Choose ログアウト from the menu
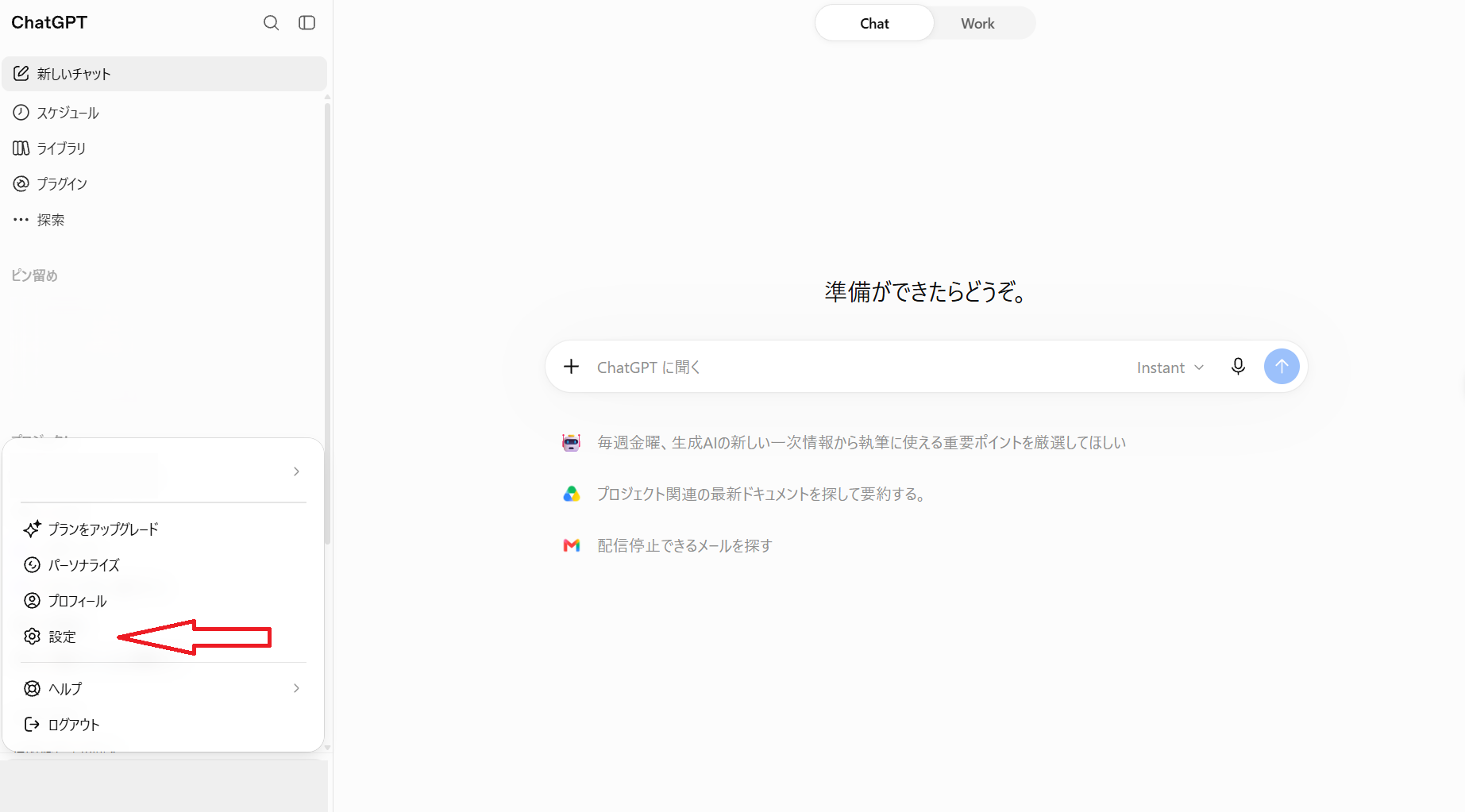1465x812 pixels. point(163,725)
